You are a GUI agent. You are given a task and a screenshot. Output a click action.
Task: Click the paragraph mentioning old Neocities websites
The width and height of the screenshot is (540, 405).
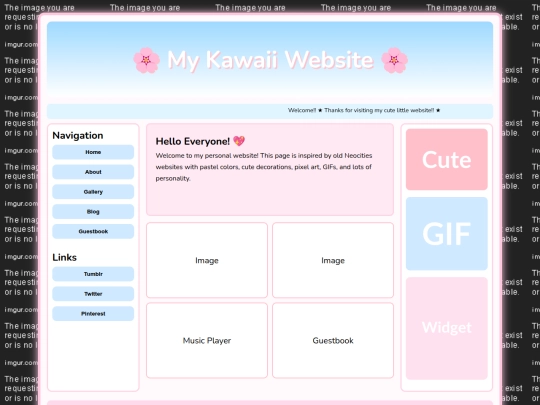pos(264,167)
